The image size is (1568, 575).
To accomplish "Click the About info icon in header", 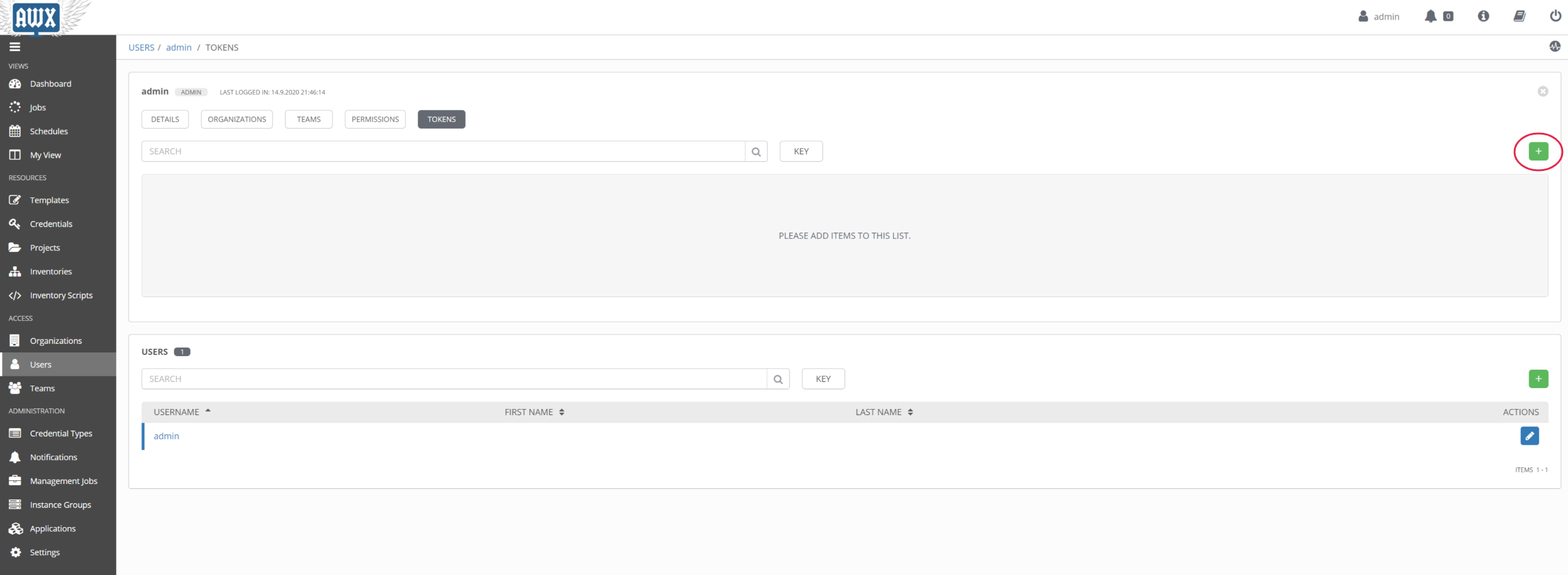I will click(1483, 17).
